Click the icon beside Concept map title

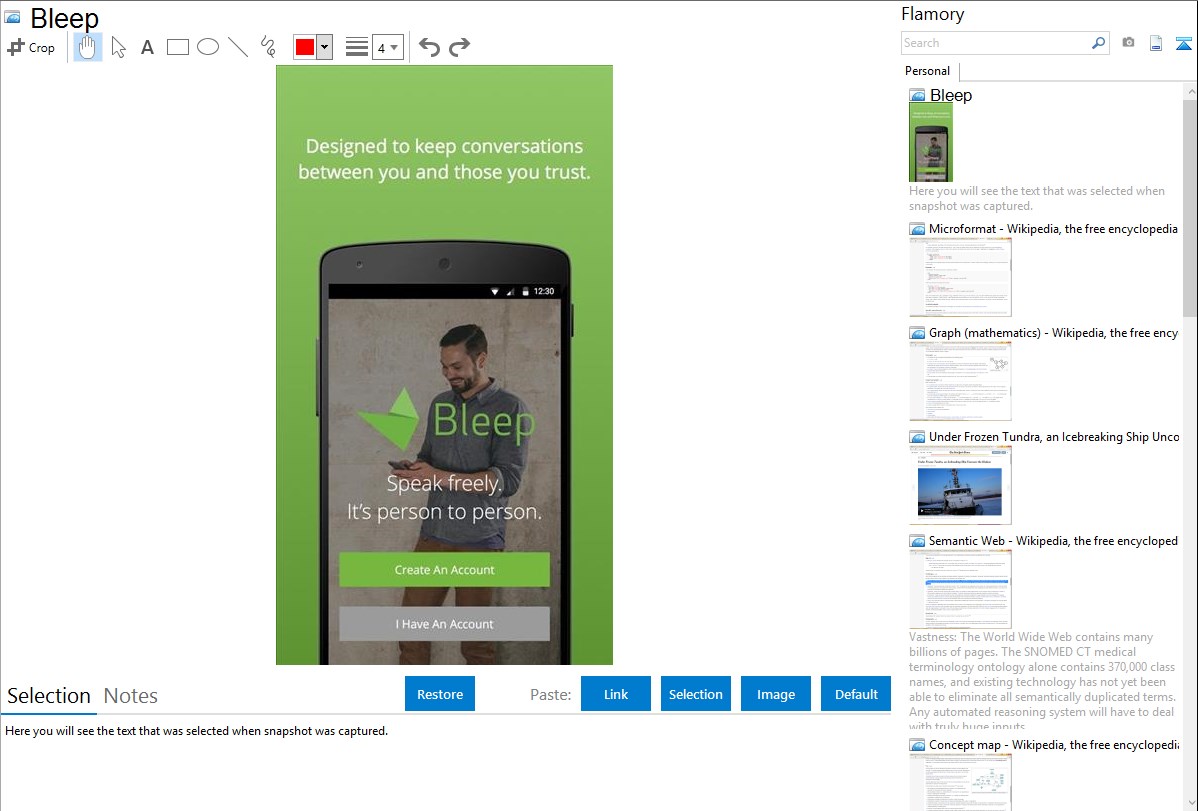click(917, 745)
